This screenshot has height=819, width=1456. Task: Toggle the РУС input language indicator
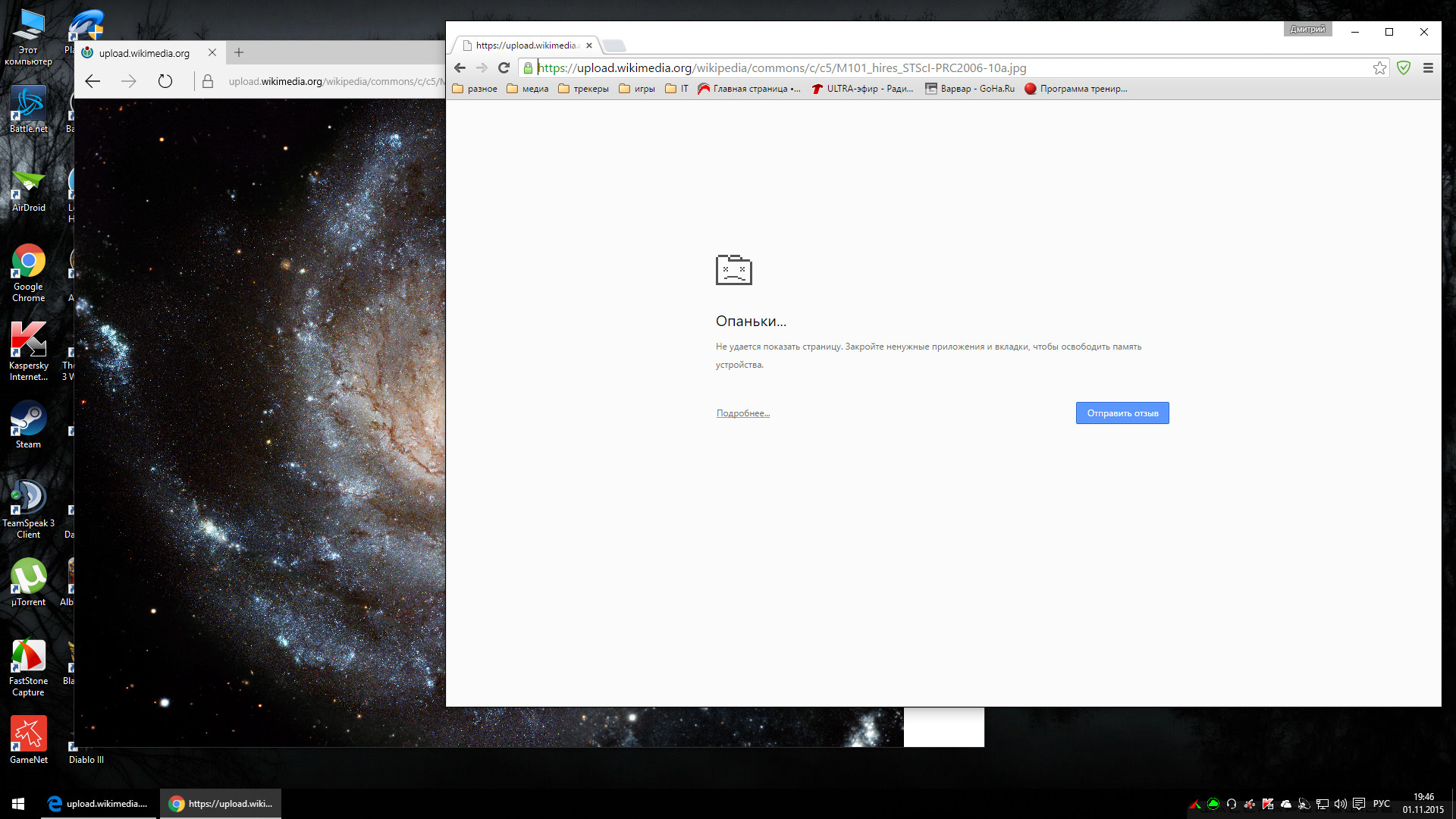(1381, 804)
